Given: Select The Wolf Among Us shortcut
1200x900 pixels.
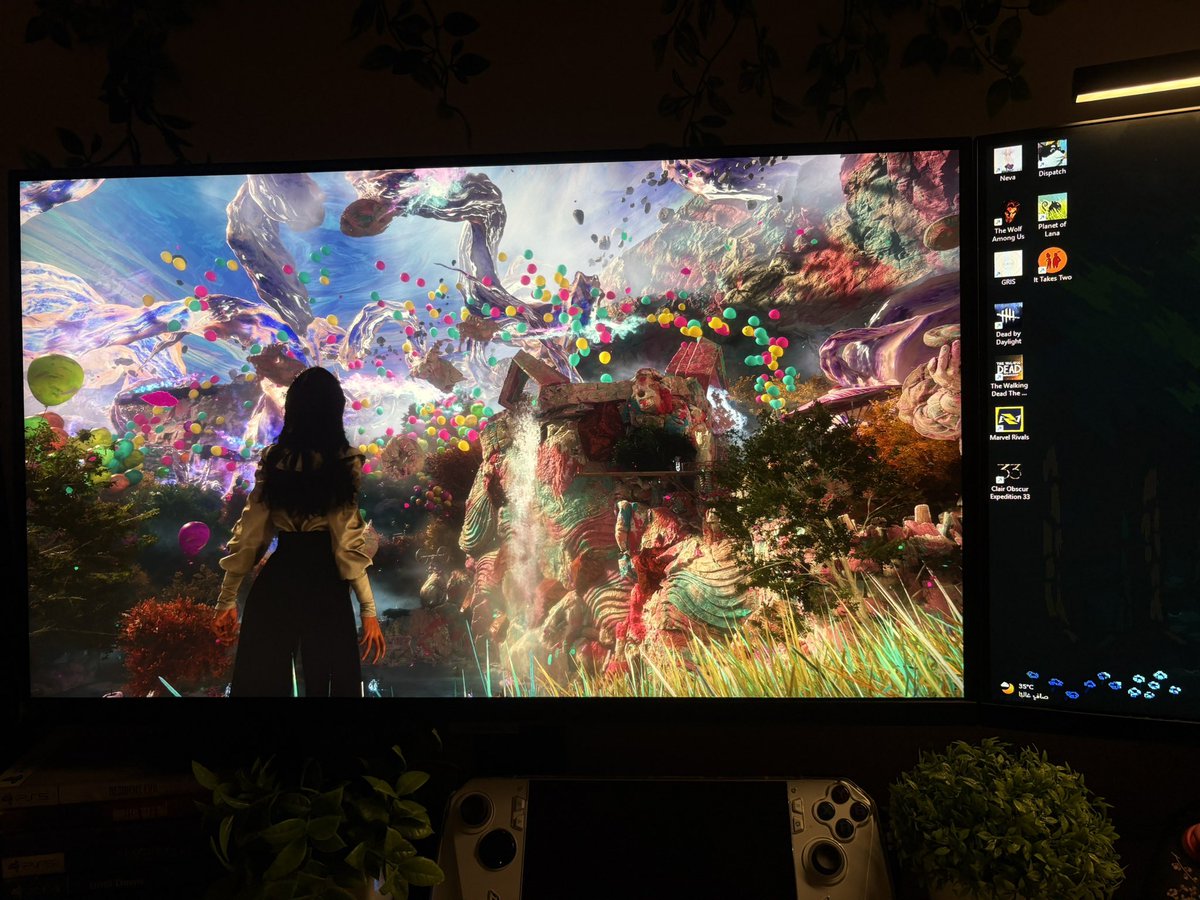Looking at the screenshot, I should tap(1008, 221).
